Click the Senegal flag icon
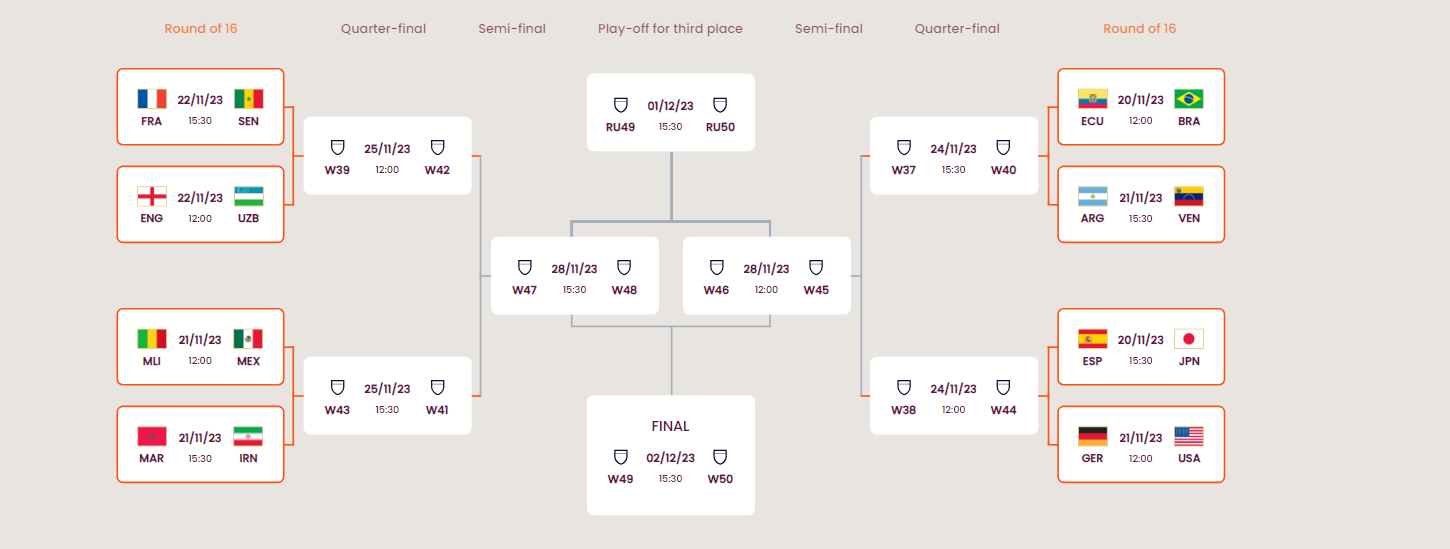 pos(248,98)
